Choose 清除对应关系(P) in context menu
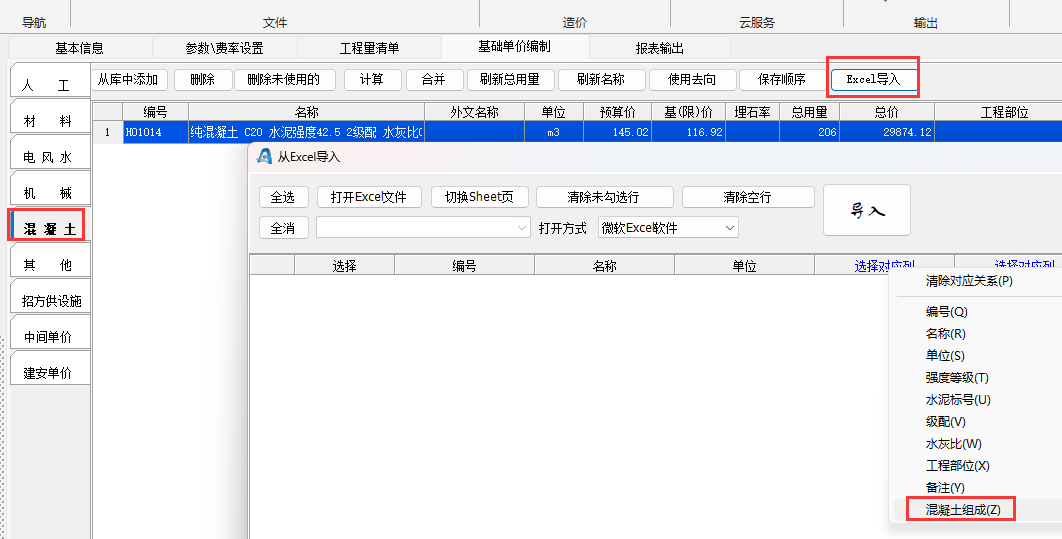The image size is (1062, 539). point(969,281)
